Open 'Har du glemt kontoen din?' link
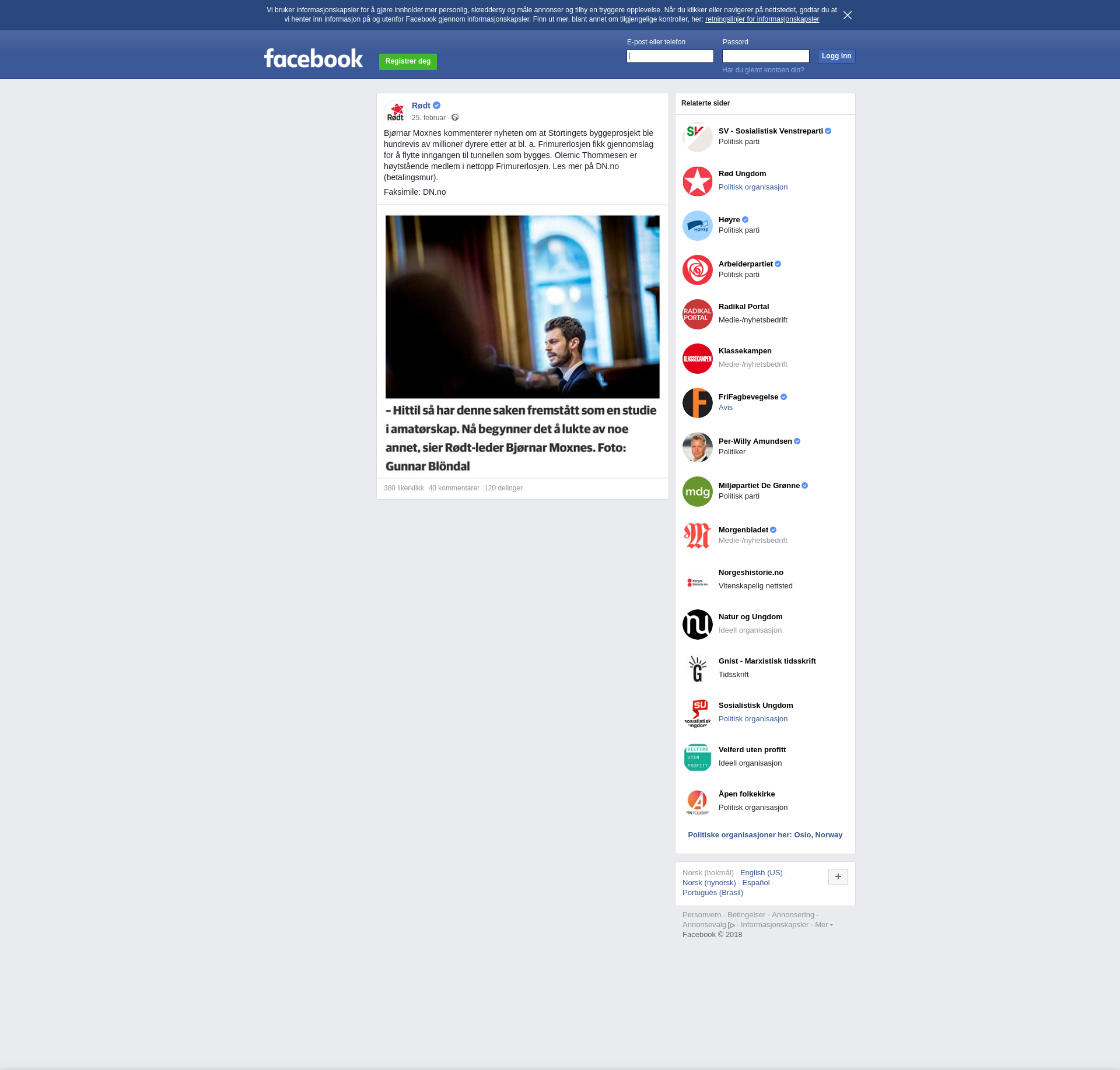This screenshot has height=1070, width=1120. coord(763,70)
